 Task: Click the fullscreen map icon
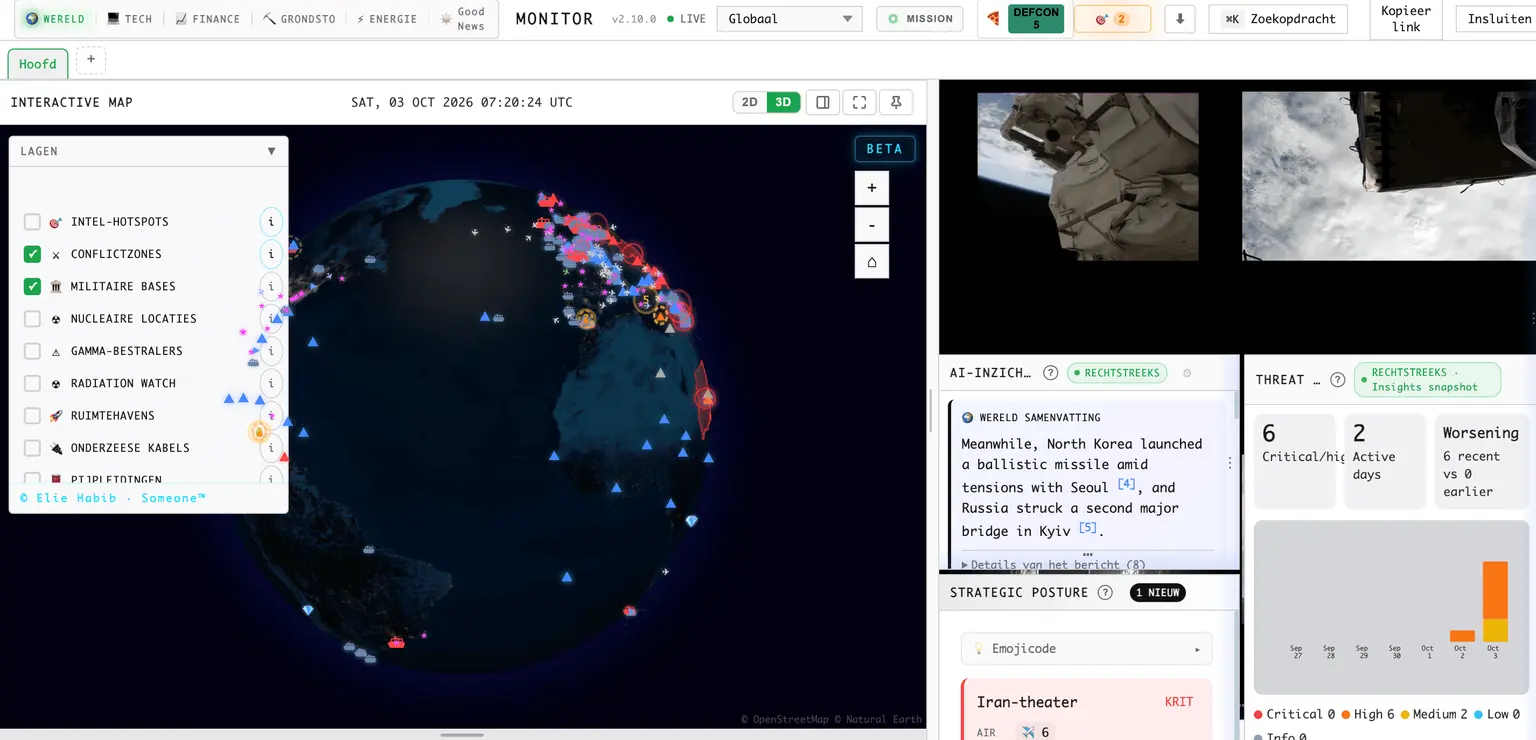click(859, 102)
